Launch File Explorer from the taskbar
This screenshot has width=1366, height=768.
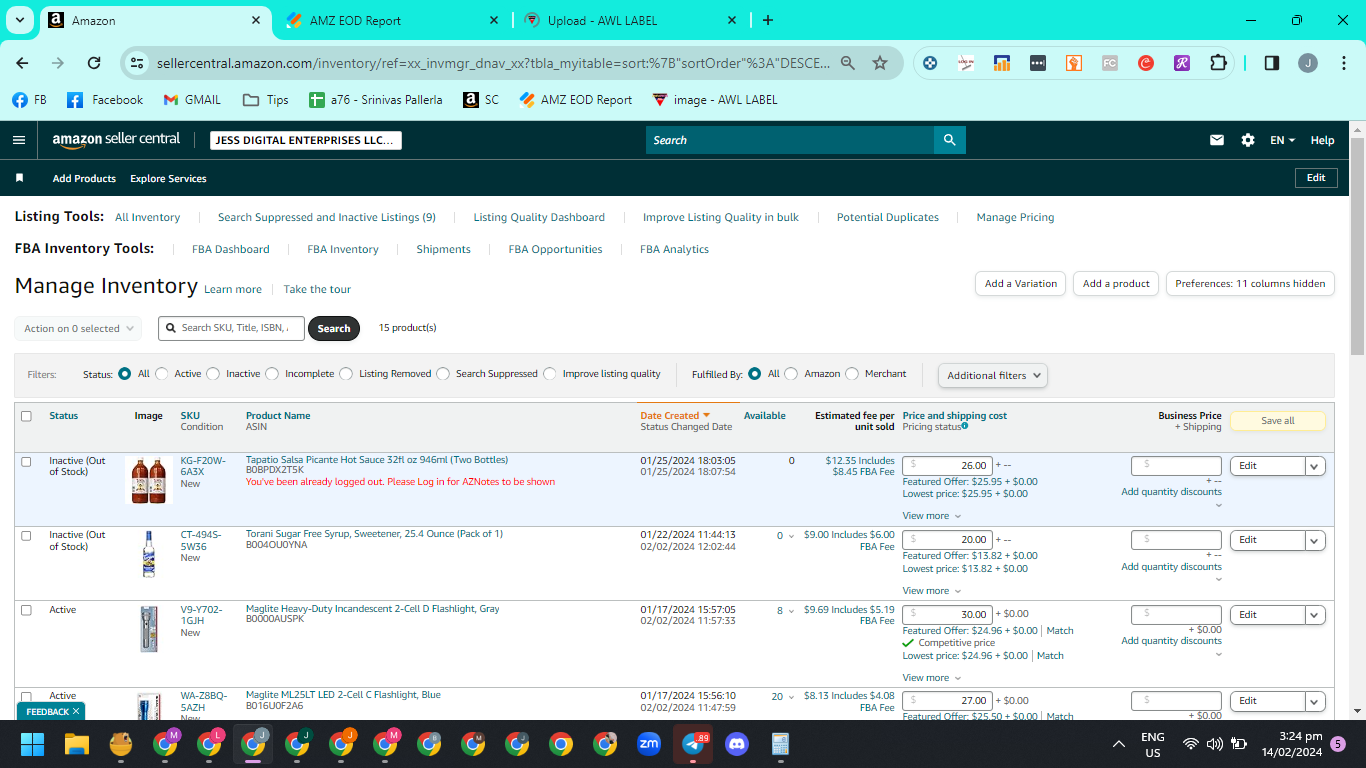pos(77,744)
